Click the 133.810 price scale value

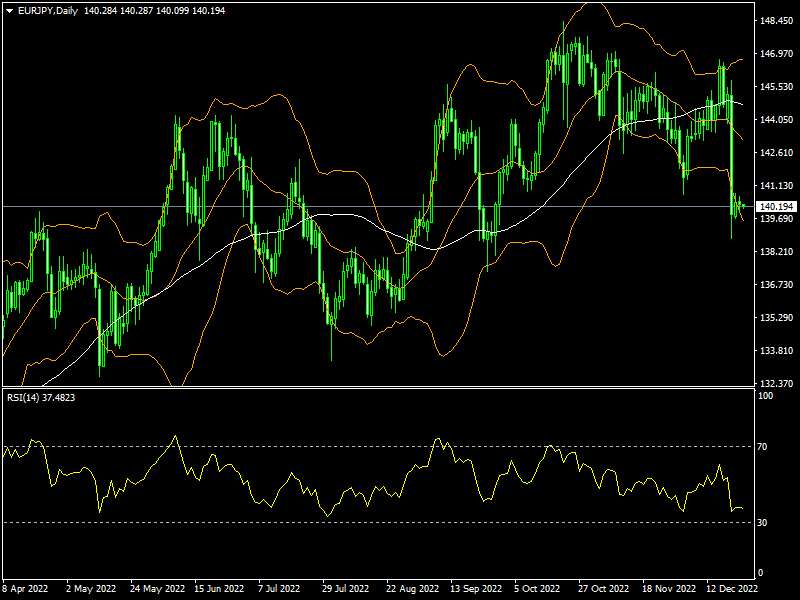[776, 351]
